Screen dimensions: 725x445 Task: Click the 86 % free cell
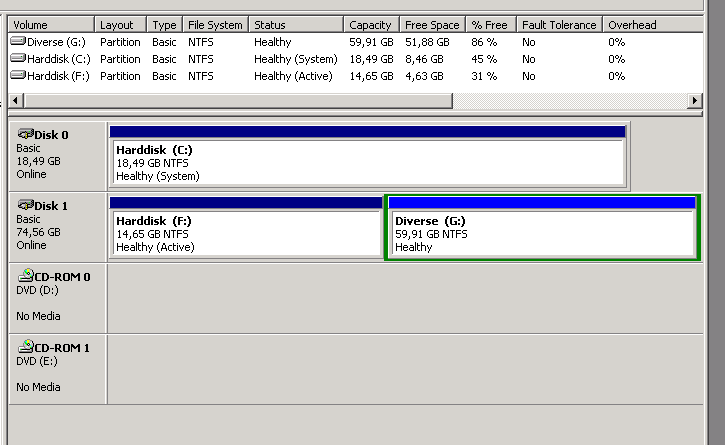coord(484,42)
